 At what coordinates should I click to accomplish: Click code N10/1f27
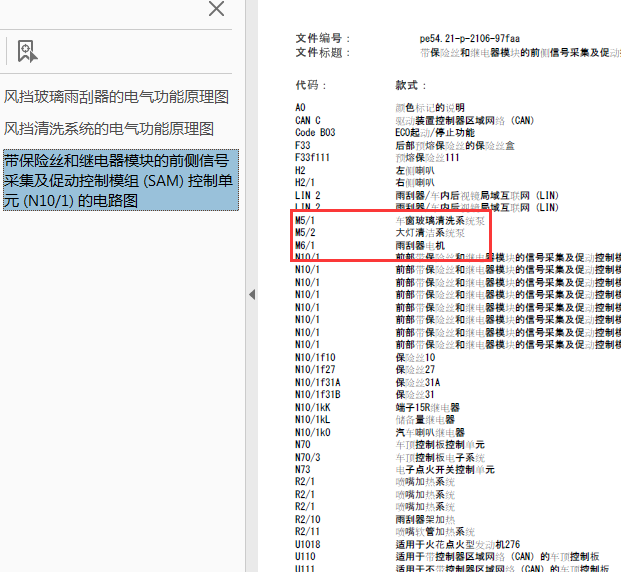(315, 370)
